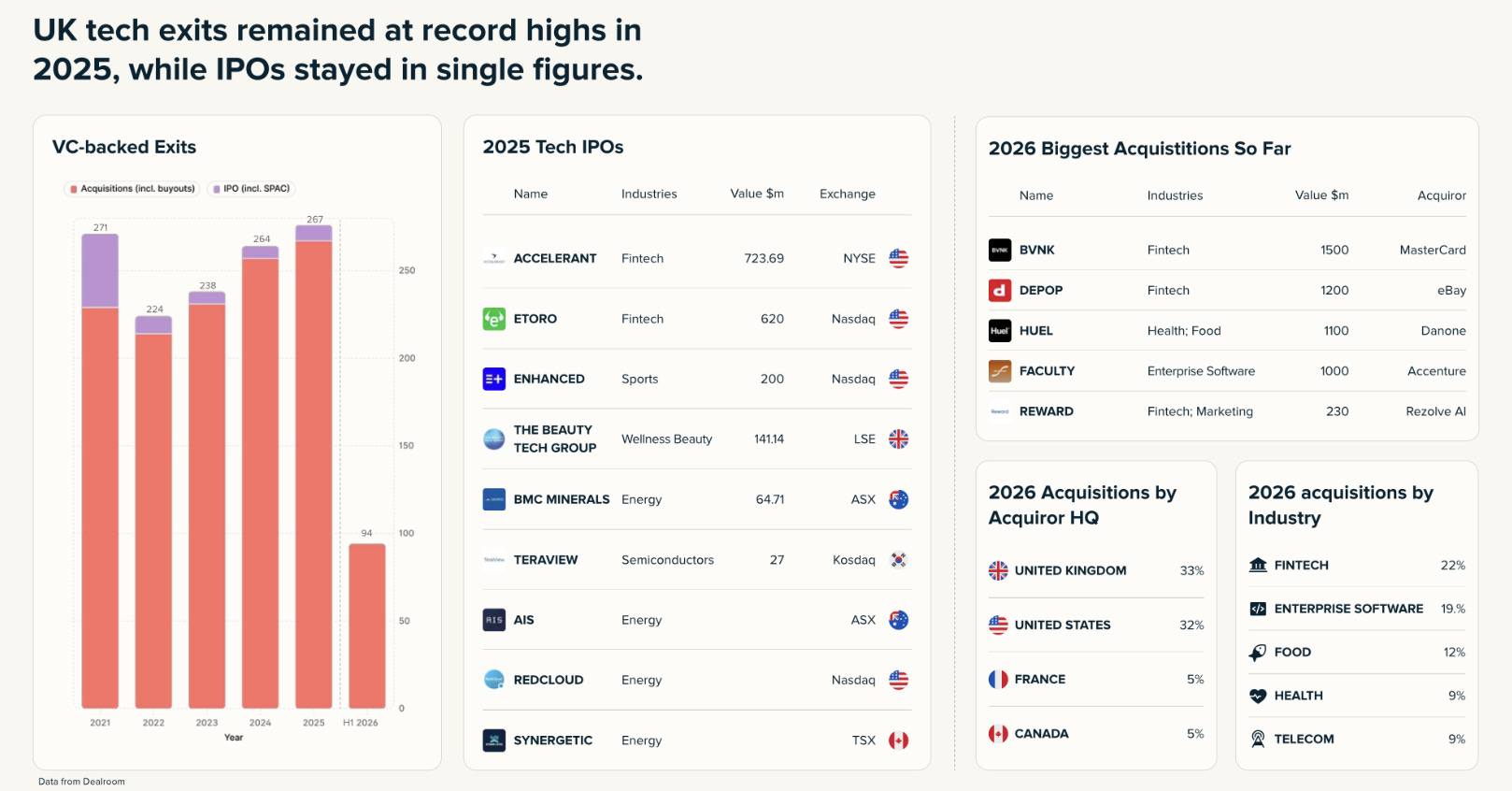Select the ETORO company name
This screenshot has width=1512, height=791.
[x=535, y=319]
